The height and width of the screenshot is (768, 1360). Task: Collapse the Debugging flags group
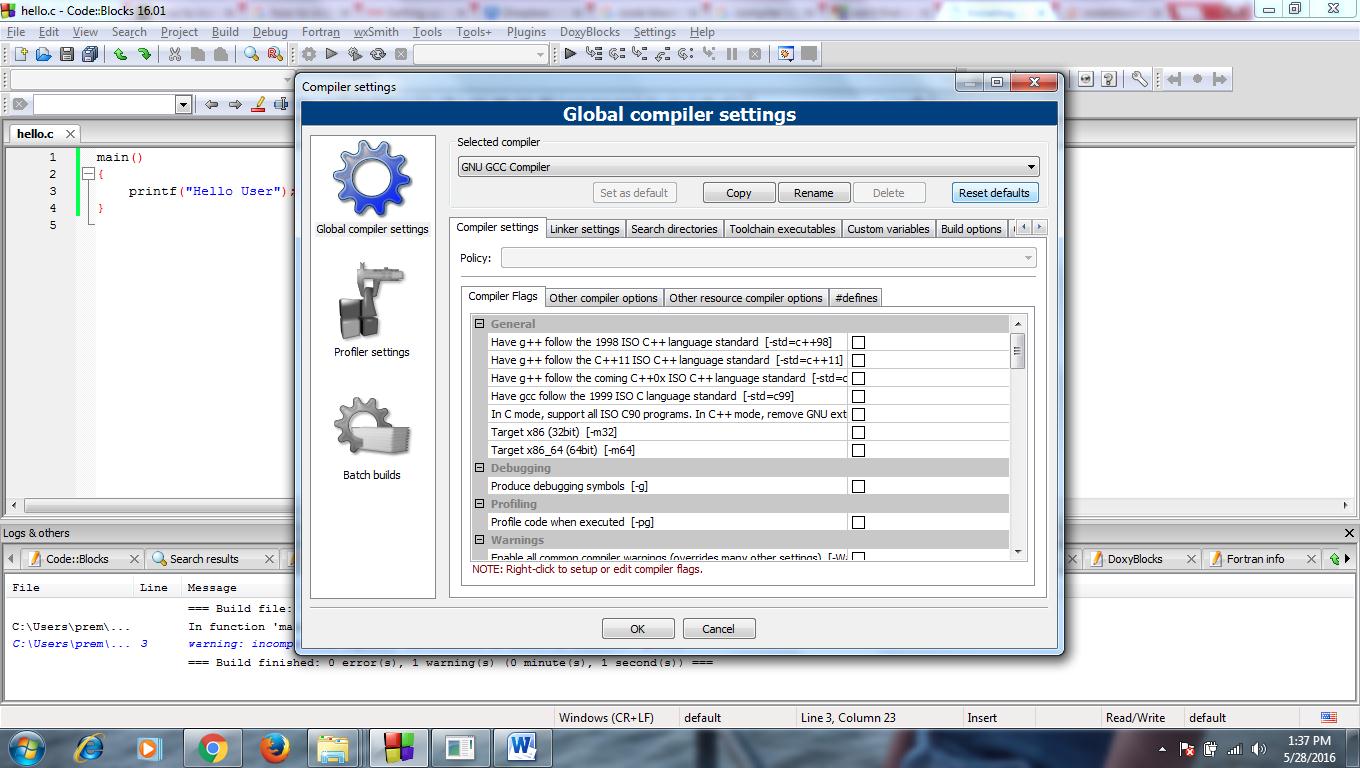(480, 468)
